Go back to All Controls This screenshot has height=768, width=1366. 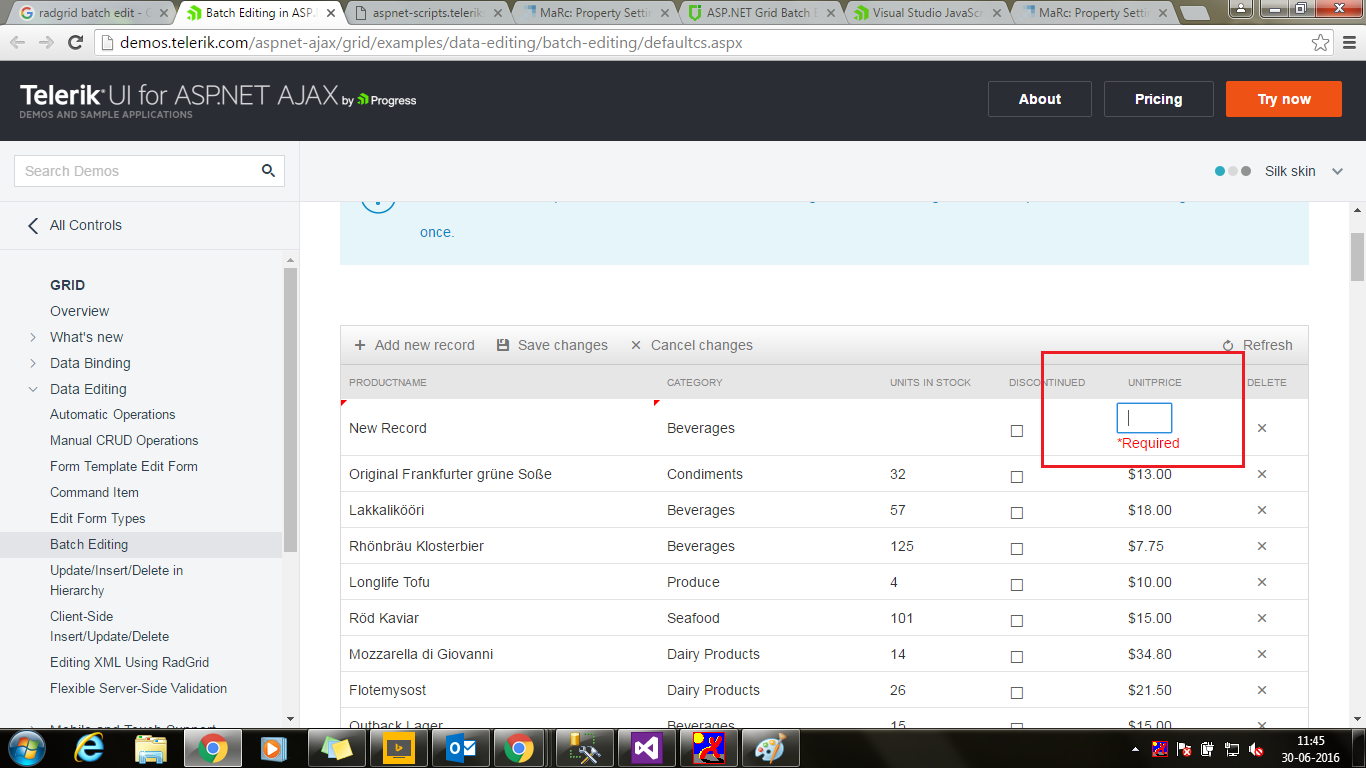75,225
